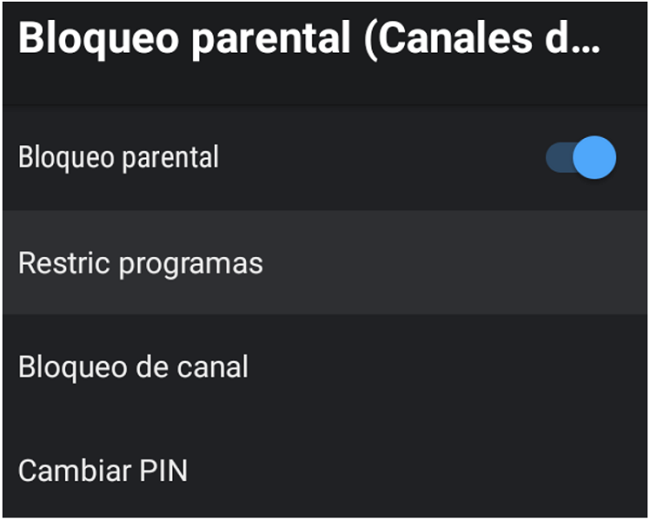The image size is (650, 521).
Task: Select the header text at the top
Action: (x=310, y=39)
